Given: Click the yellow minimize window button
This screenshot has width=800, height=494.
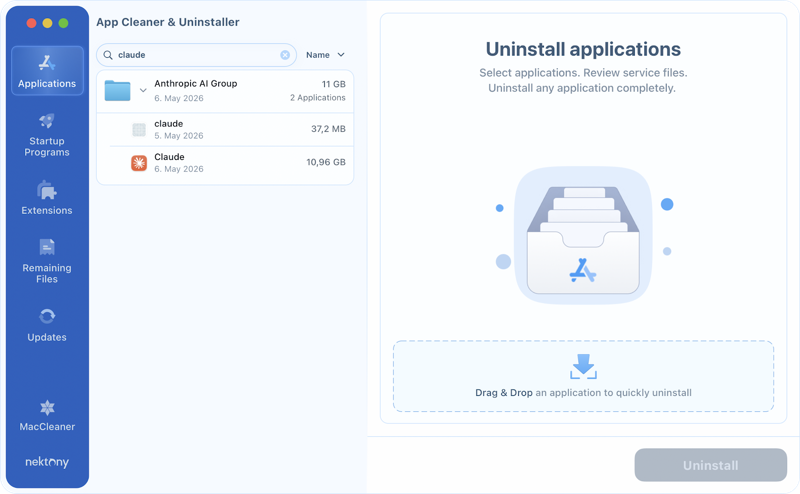Looking at the screenshot, I should click(47, 23).
